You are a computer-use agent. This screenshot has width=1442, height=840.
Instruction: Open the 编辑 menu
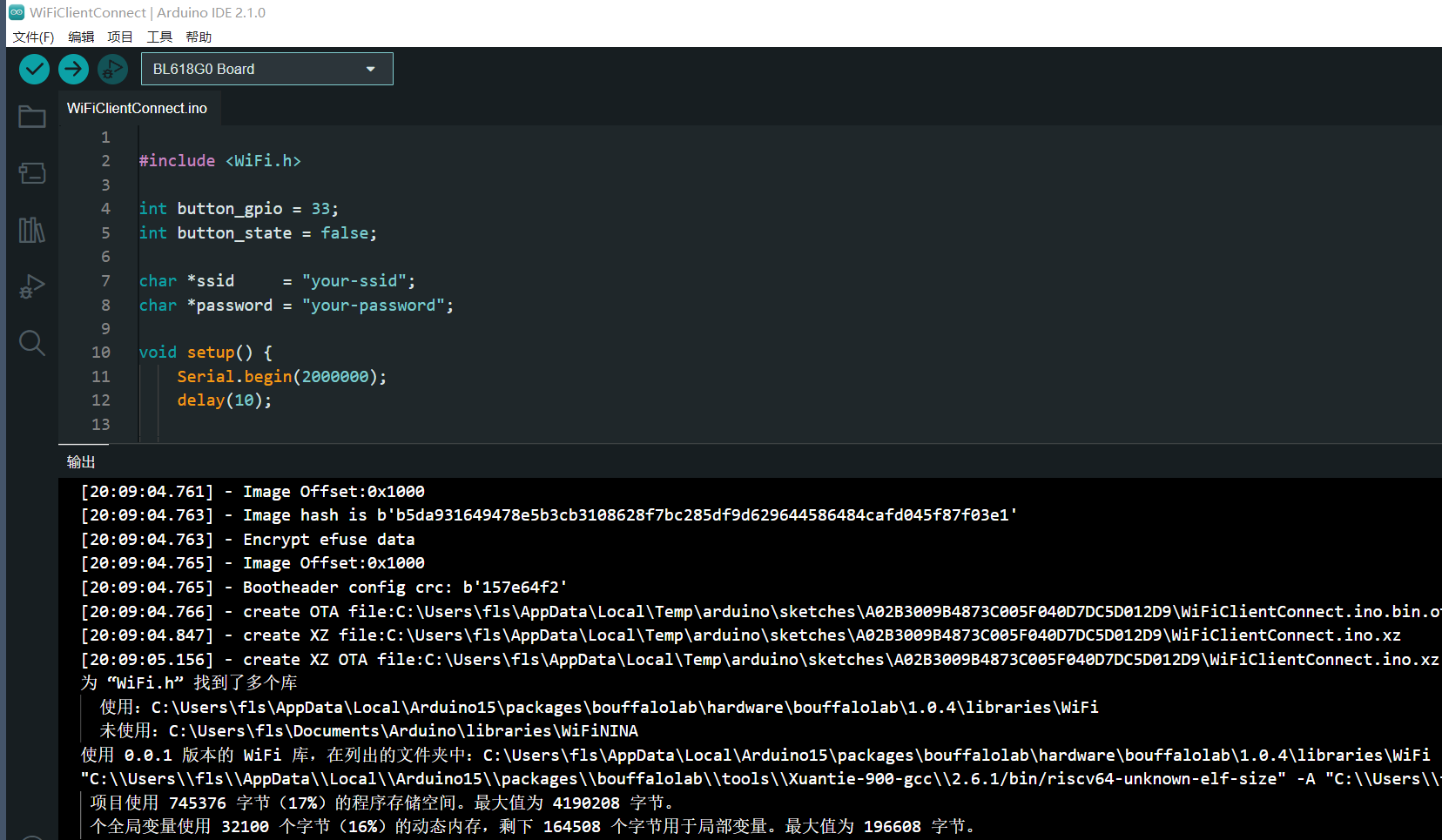click(81, 37)
